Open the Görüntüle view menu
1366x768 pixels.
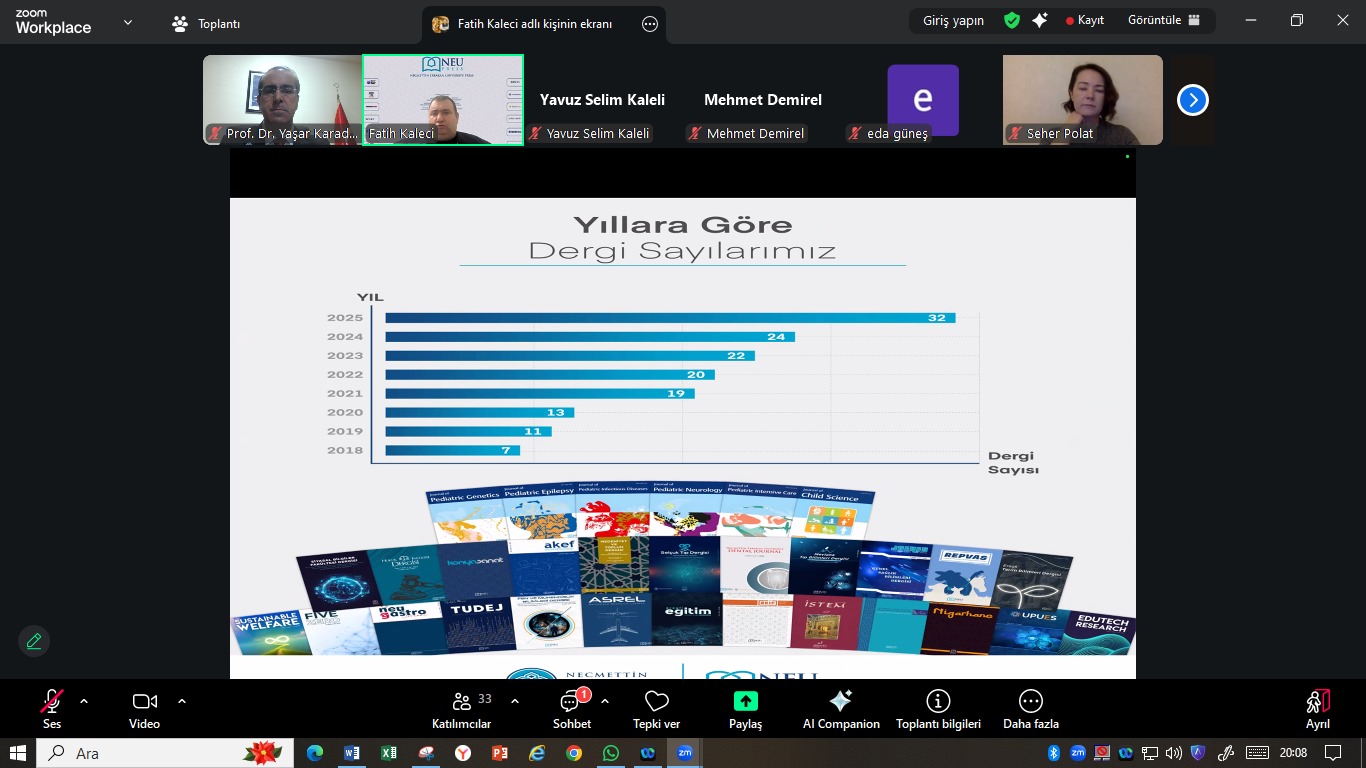click(1163, 20)
